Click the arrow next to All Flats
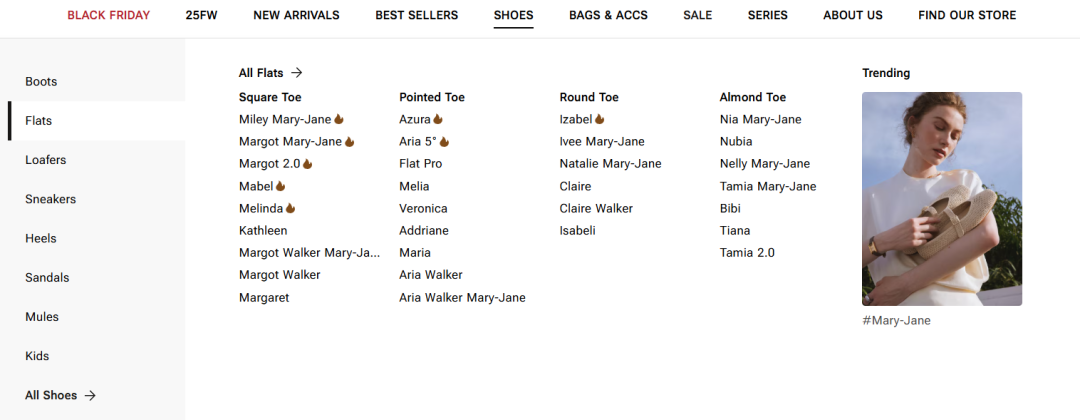 click(x=297, y=73)
